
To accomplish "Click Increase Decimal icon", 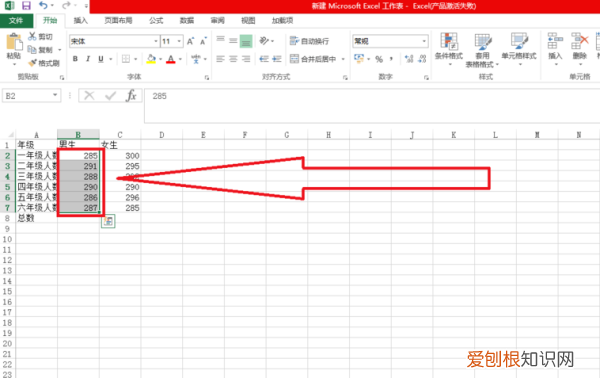I will click(409, 59).
